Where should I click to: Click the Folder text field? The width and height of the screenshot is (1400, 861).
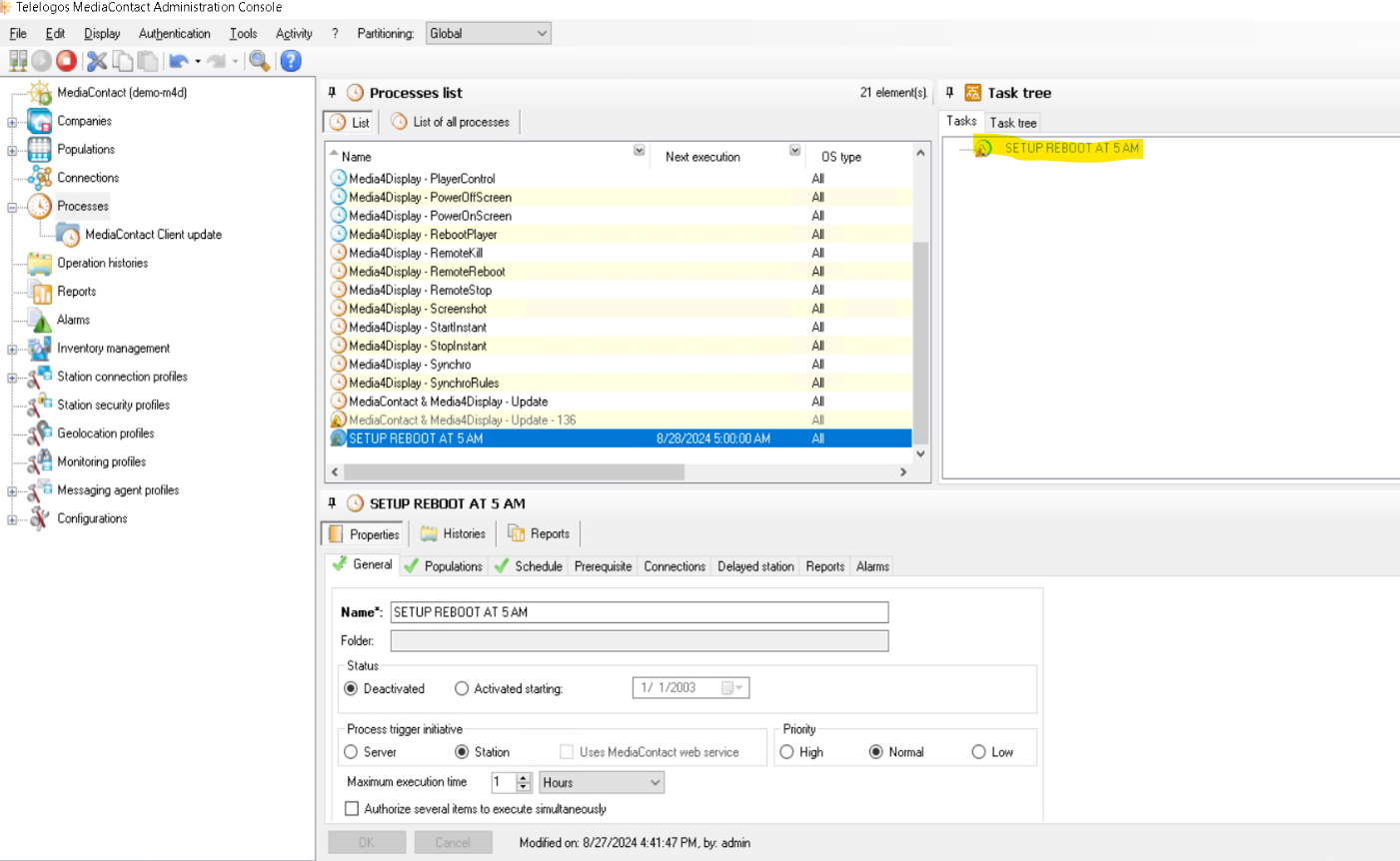point(639,640)
